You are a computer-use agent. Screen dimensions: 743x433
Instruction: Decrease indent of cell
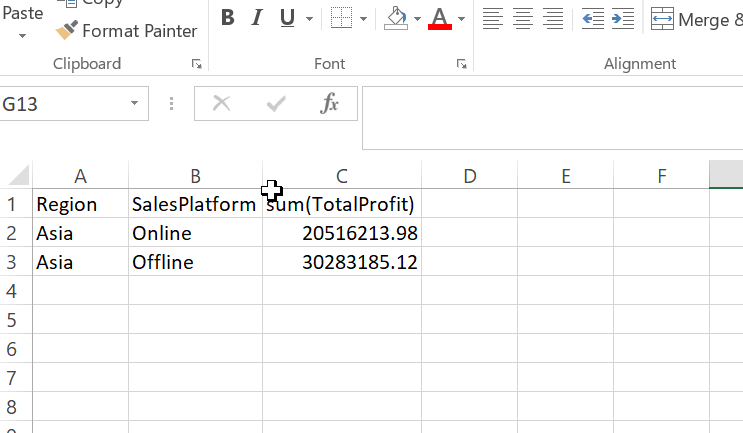click(x=593, y=19)
